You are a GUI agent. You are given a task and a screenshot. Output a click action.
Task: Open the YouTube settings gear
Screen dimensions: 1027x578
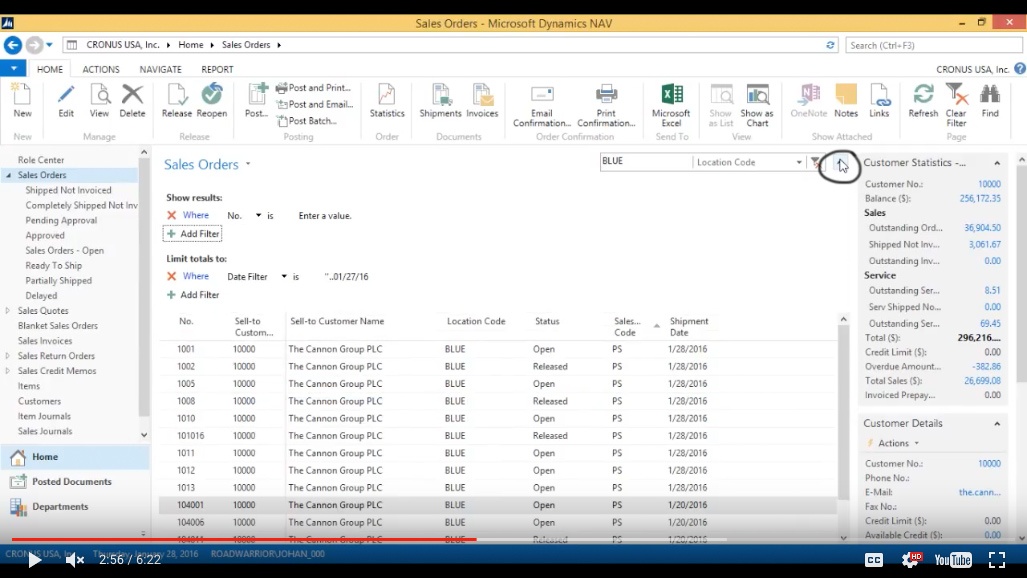pyautogui.click(x=910, y=560)
